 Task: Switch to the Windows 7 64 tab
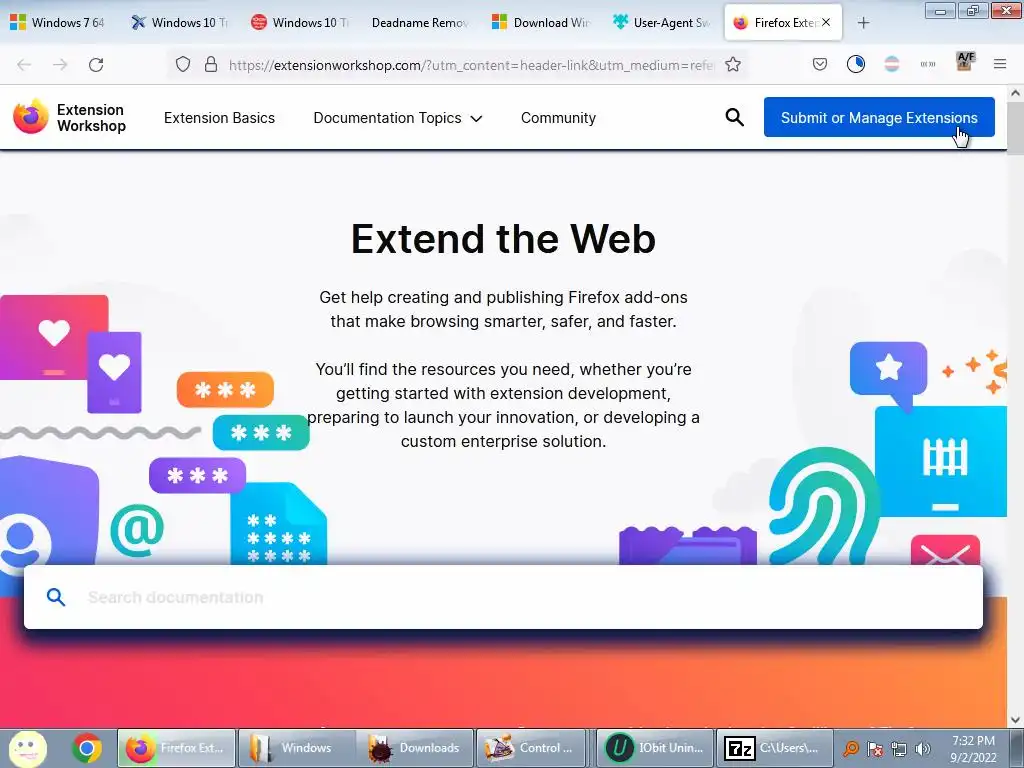tap(57, 23)
